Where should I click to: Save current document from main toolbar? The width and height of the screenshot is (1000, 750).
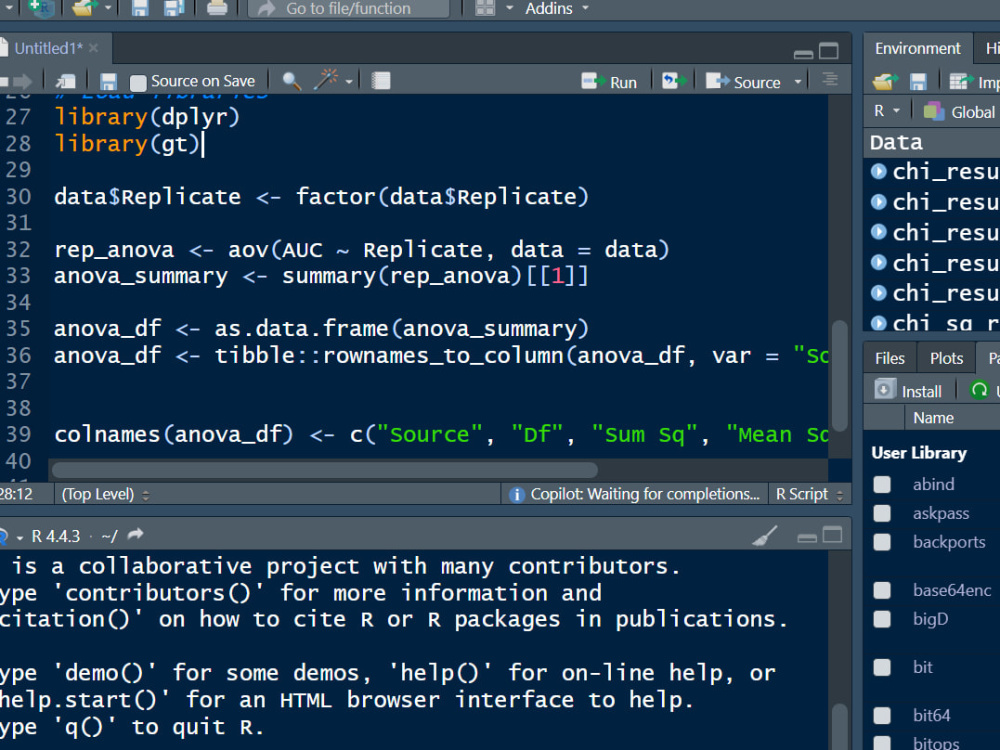coord(140,8)
